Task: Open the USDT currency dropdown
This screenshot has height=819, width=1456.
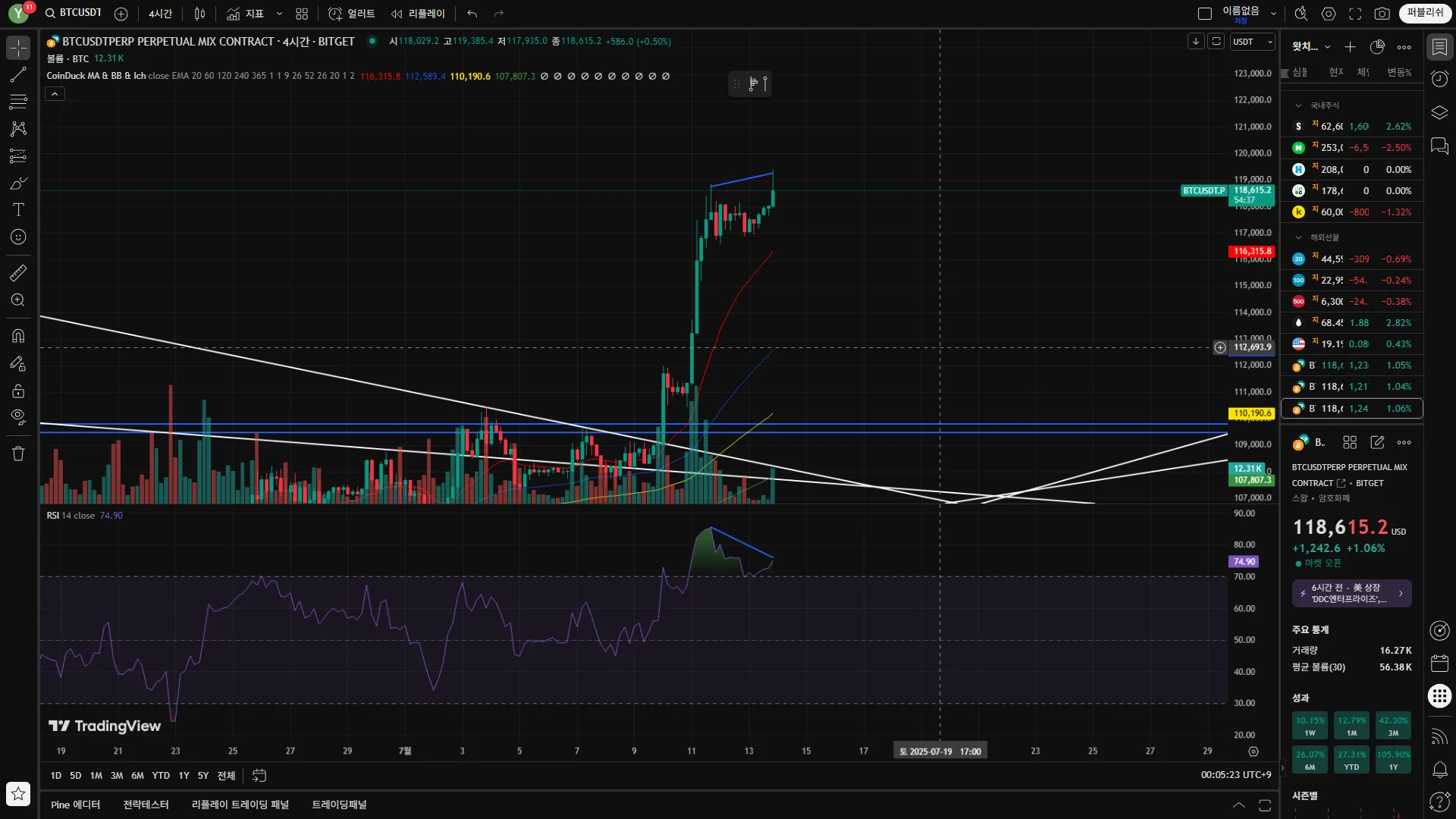Action: [x=1252, y=42]
